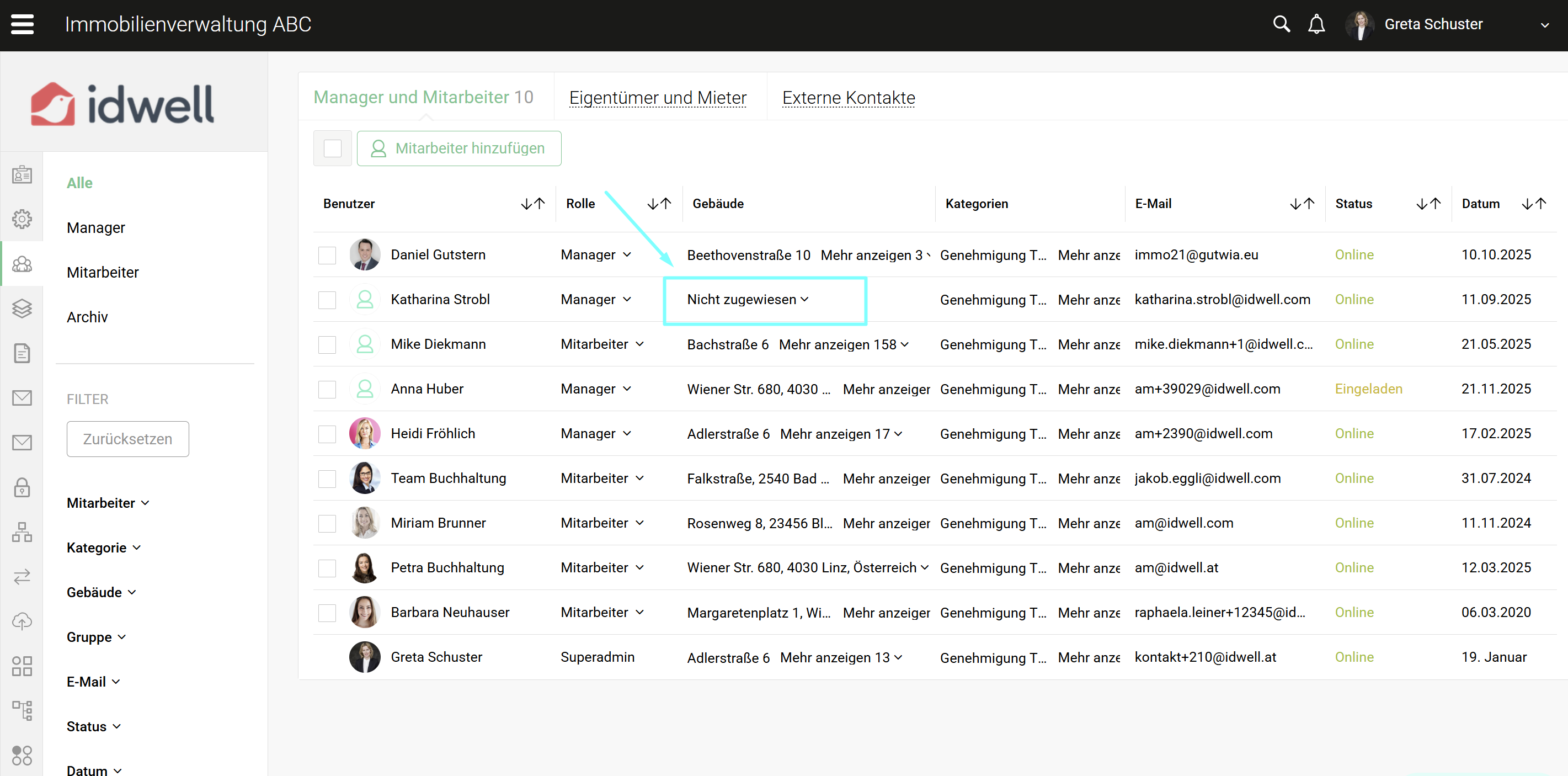The height and width of the screenshot is (776, 1568).
Task: Open the document icon in the sidebar
Action: tap(22, 353)
